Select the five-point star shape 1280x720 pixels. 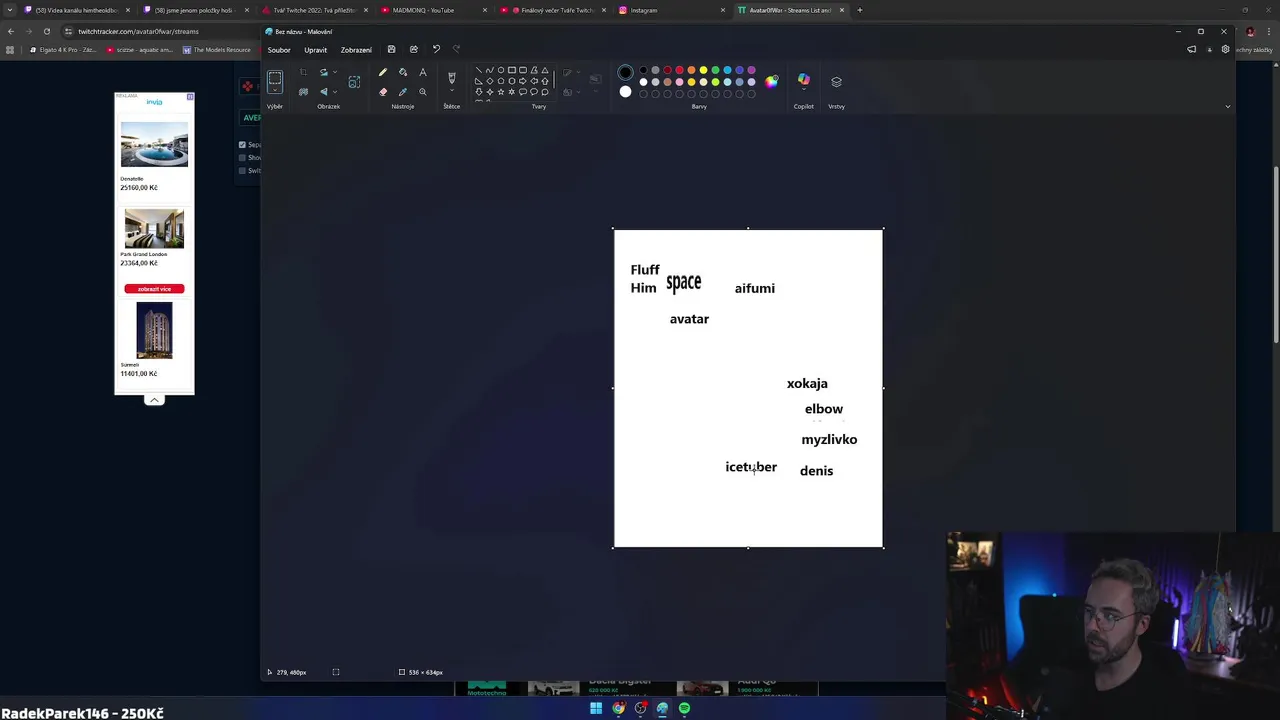501,92
